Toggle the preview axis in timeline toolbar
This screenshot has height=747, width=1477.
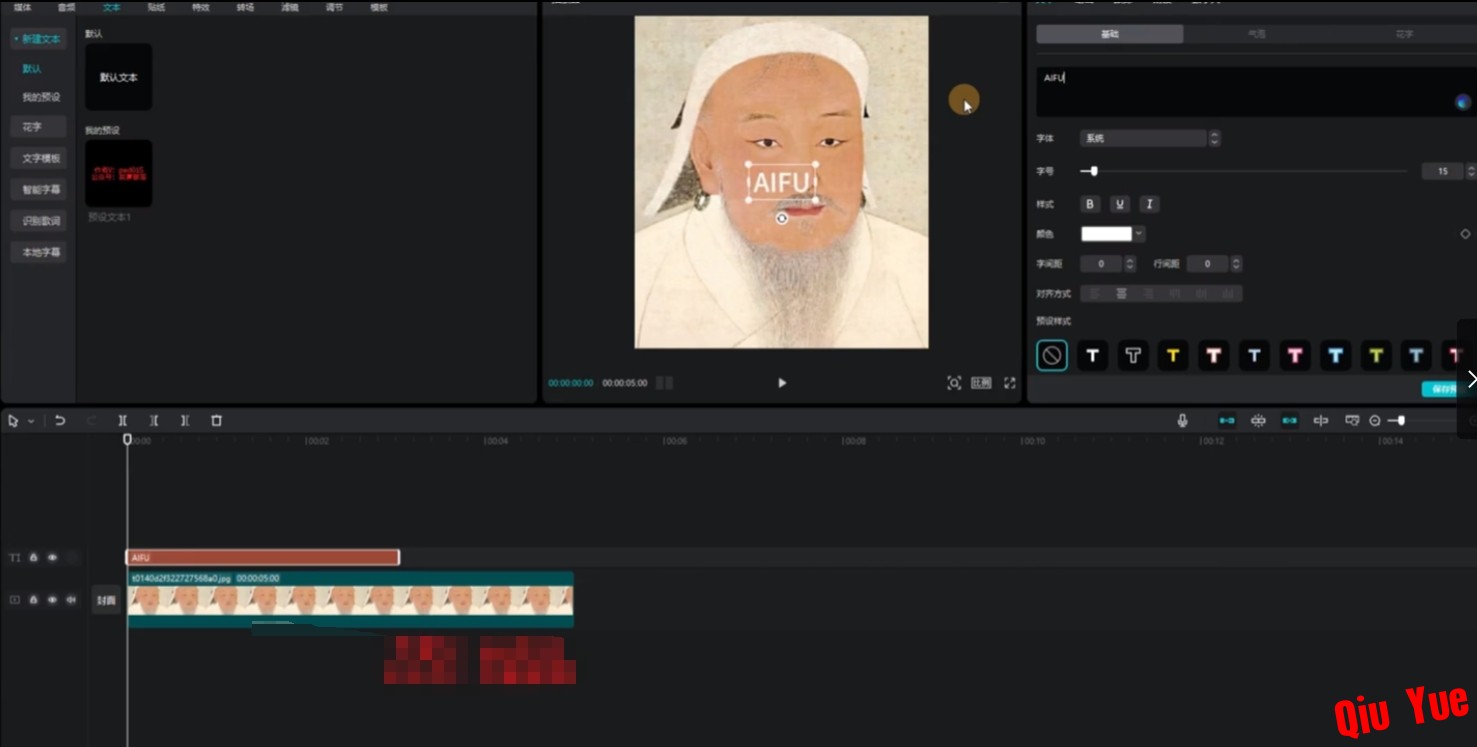1321,421
